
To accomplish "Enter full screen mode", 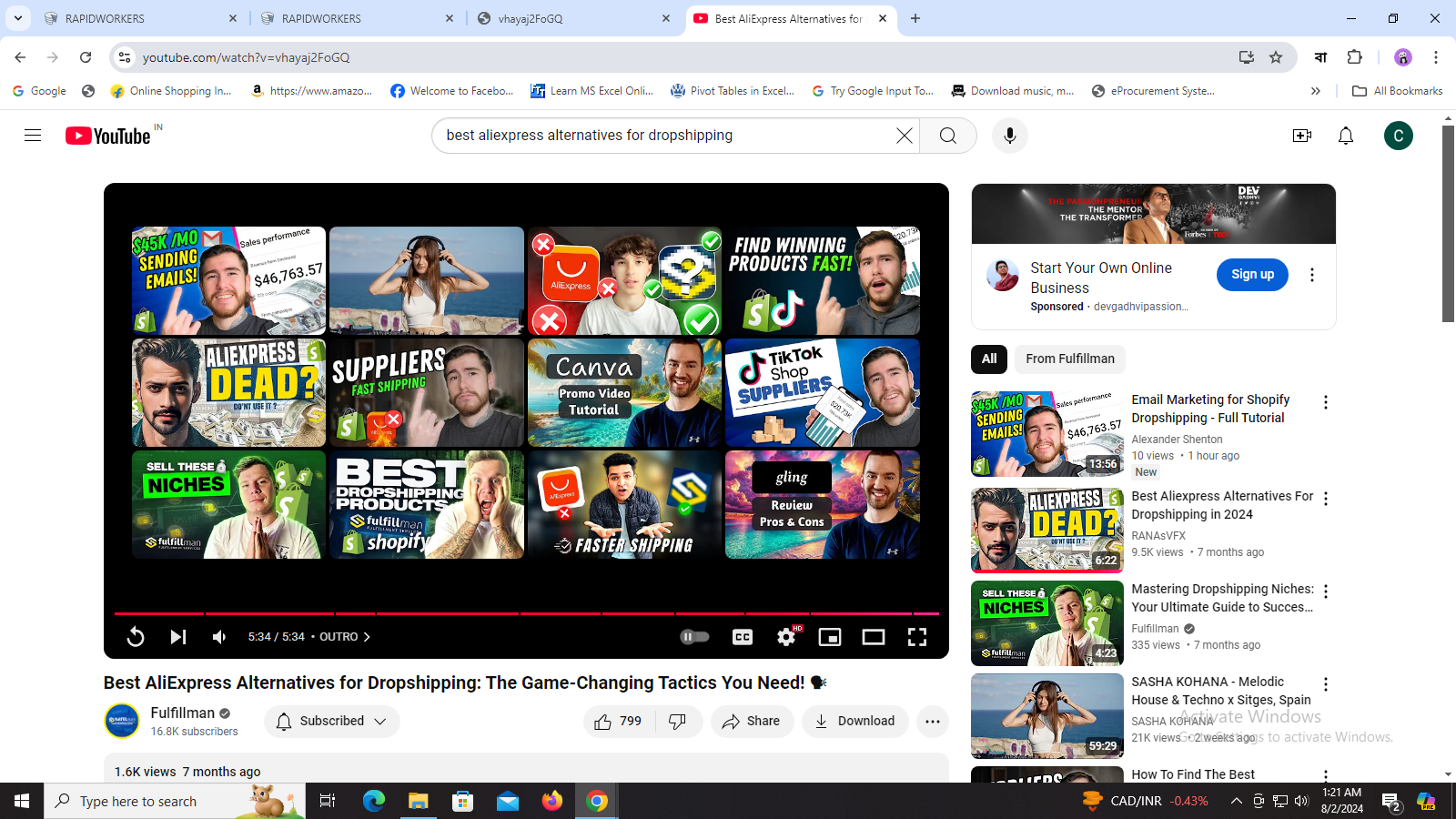I will (x=917, y=637).
